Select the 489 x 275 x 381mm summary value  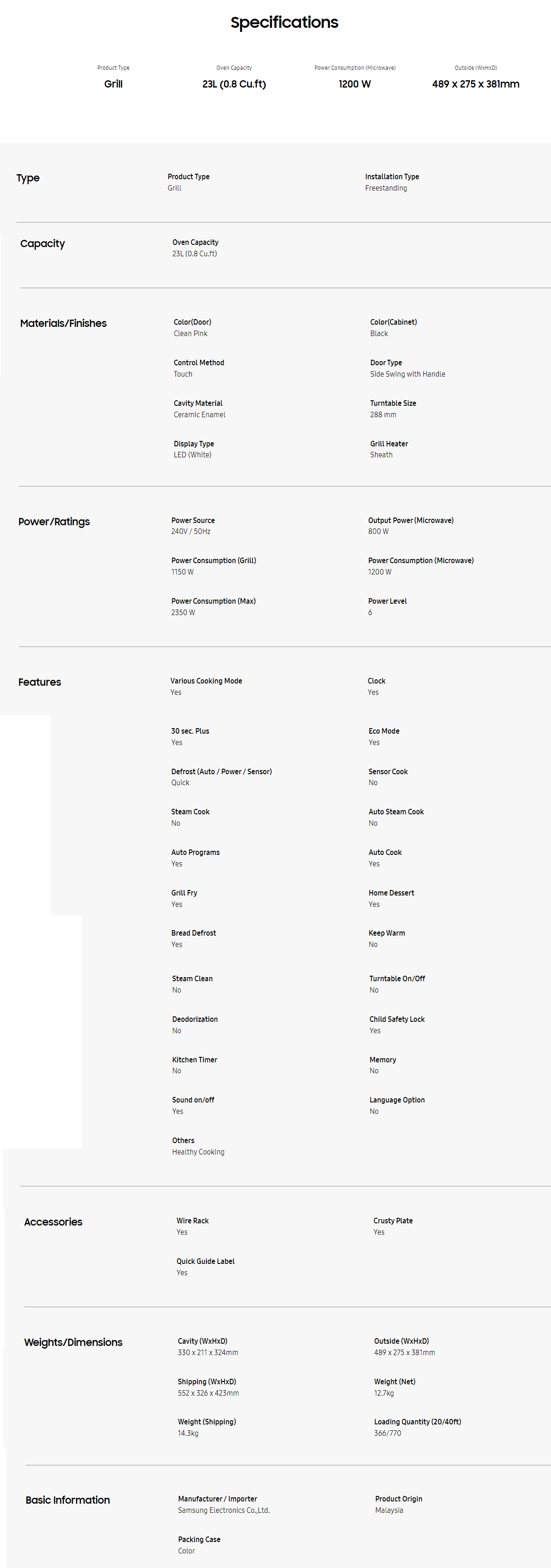coord(476,84)
